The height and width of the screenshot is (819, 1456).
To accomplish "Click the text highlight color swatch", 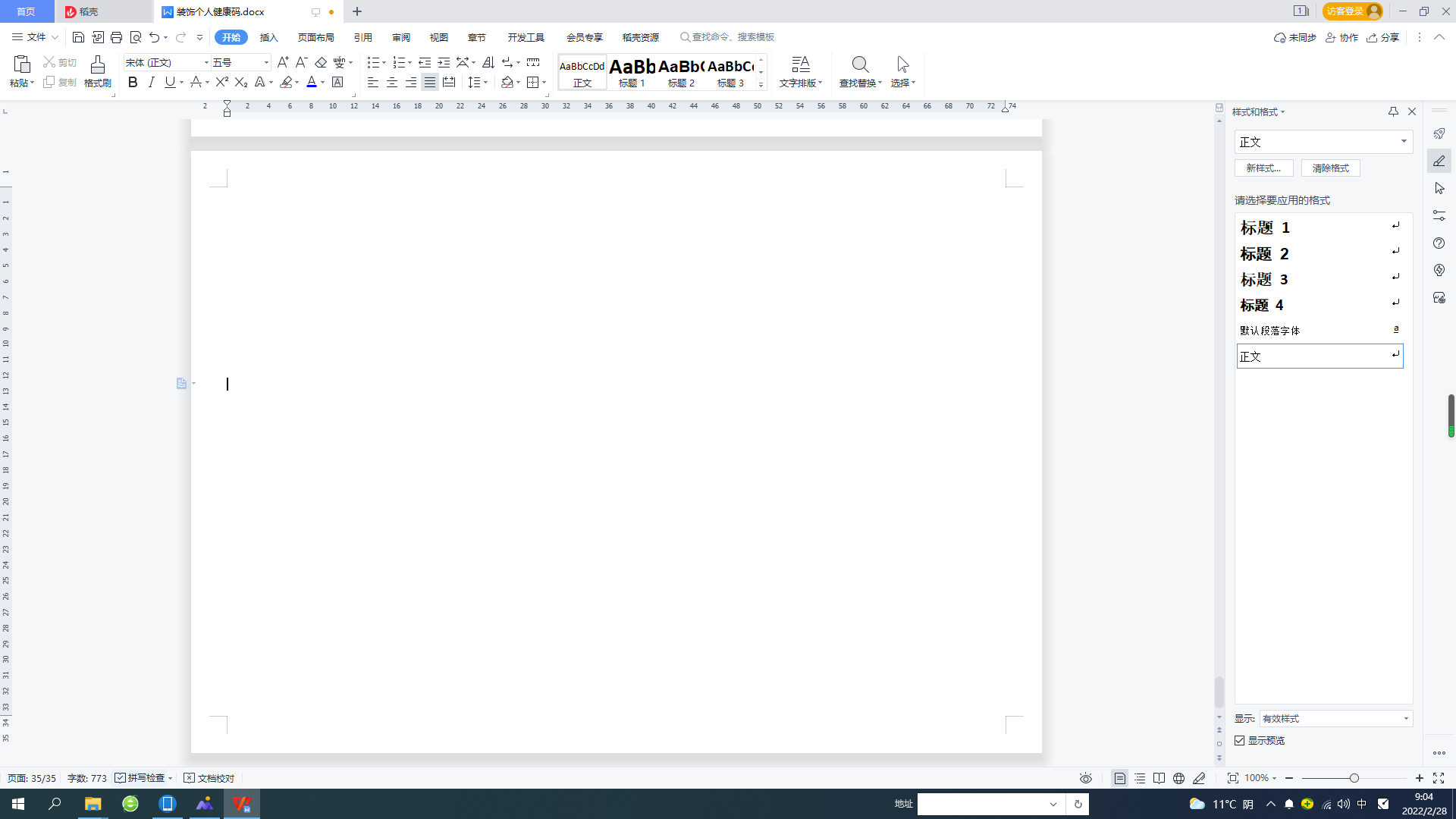I will coord(286,82).
